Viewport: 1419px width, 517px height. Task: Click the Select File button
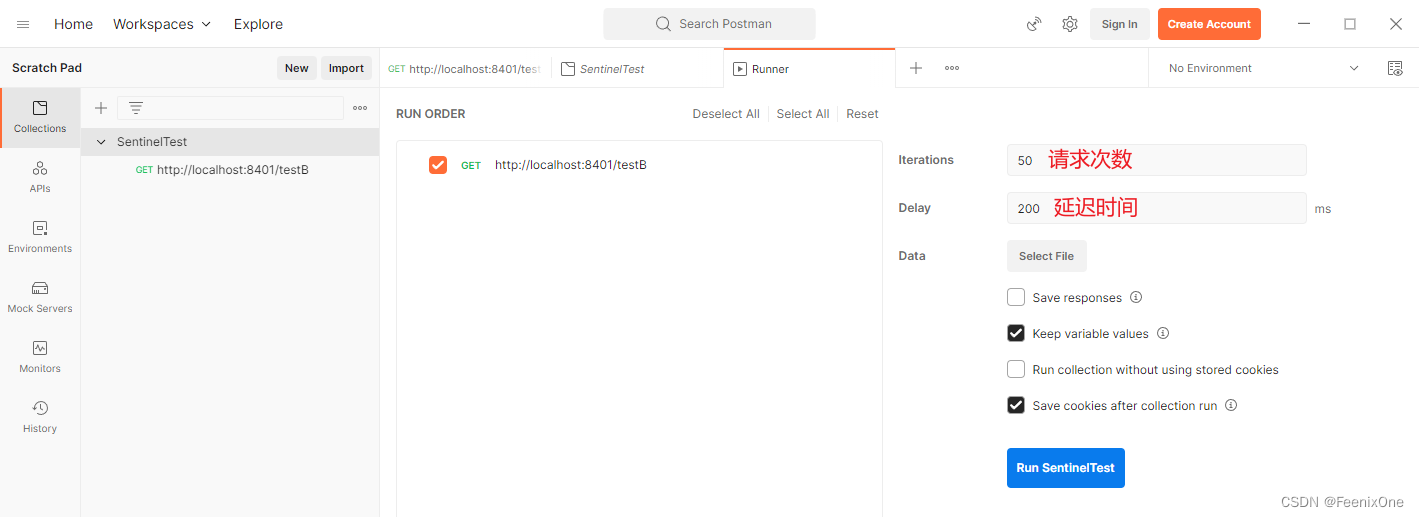click(x=1046, y=256)
